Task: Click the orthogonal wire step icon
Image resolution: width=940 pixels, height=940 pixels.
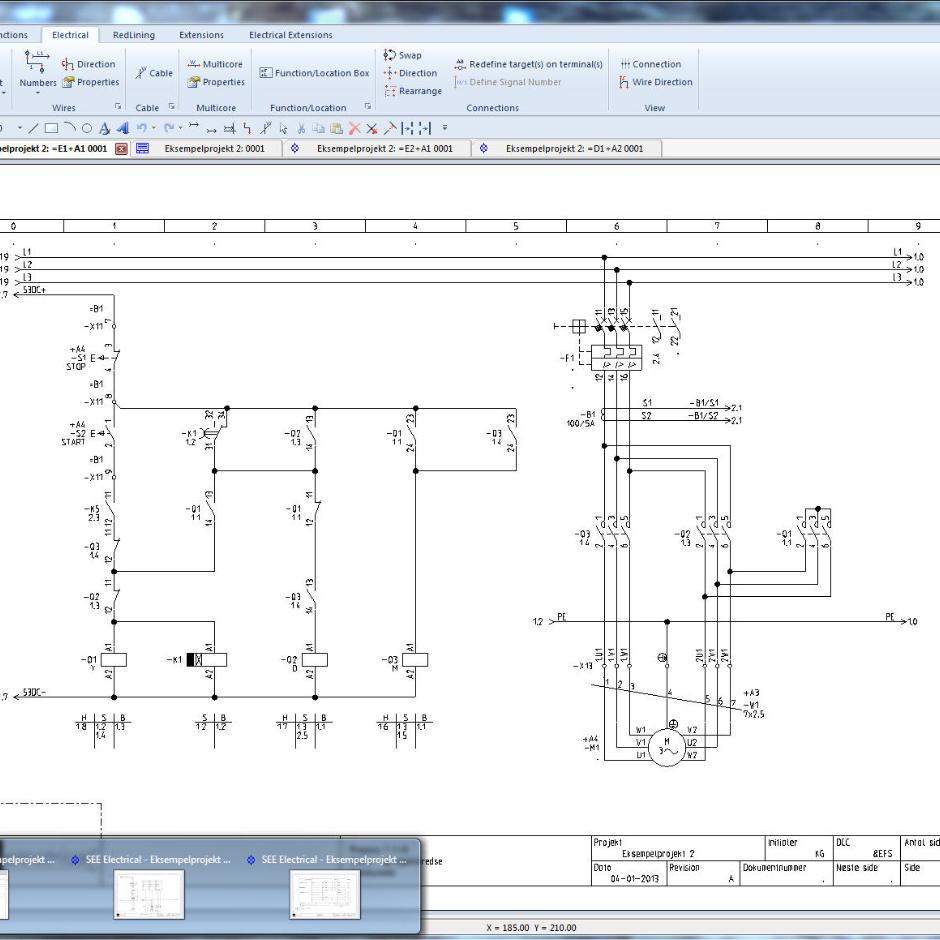Action: pos(247,128)
